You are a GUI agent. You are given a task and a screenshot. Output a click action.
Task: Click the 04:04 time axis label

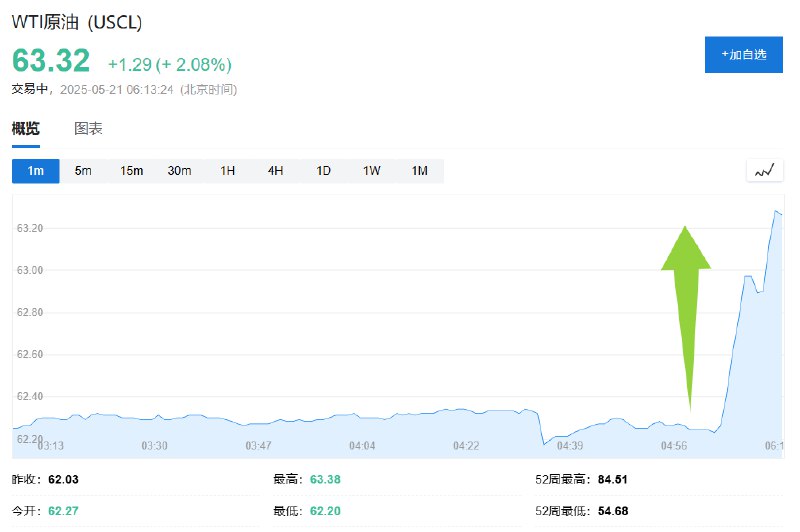[x=362, y=446]
